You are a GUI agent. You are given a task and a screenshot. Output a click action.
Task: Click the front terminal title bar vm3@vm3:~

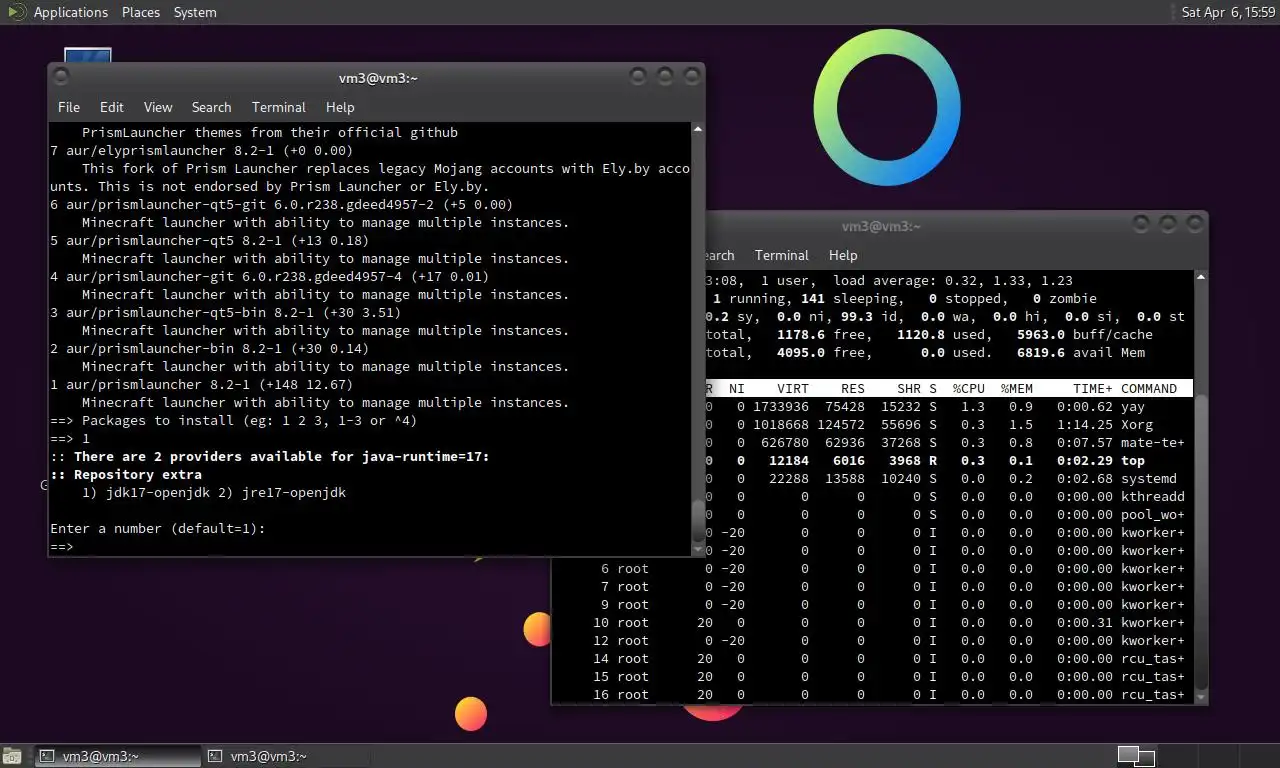point(378,78)
